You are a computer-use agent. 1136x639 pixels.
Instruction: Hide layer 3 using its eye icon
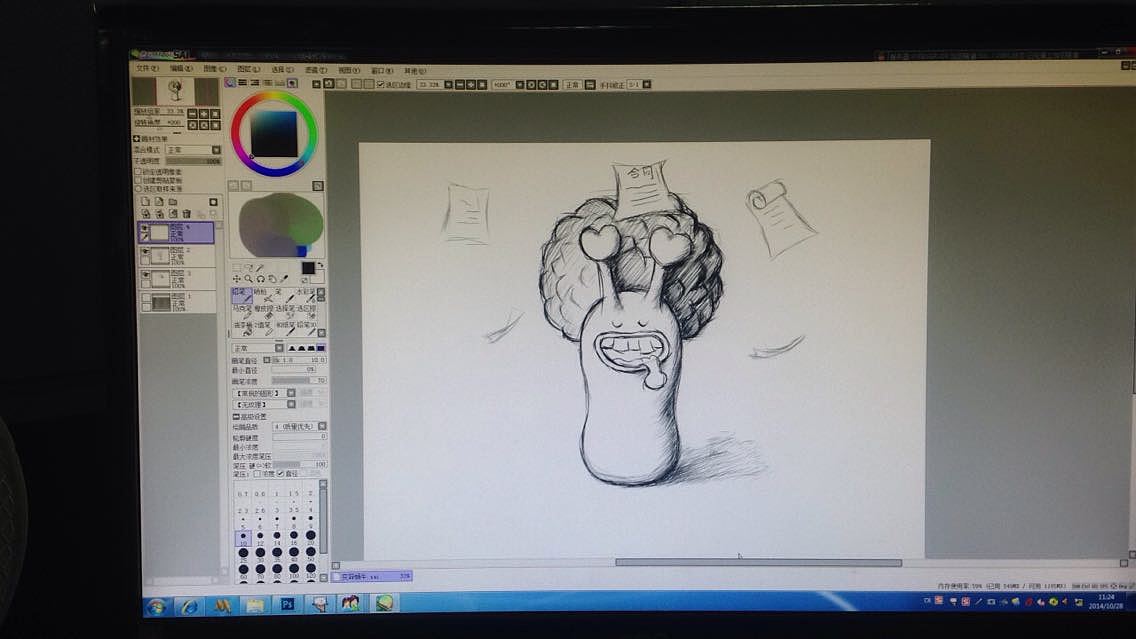144,274
